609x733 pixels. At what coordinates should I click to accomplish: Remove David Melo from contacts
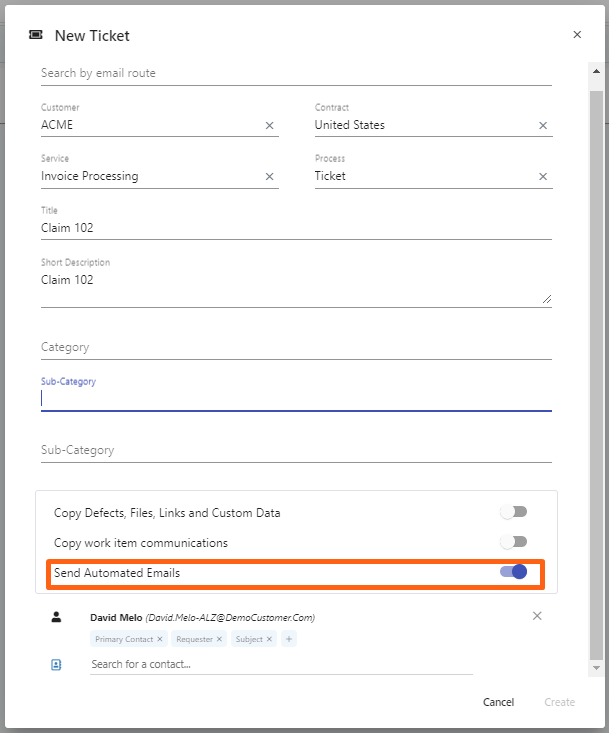point(537,616)
